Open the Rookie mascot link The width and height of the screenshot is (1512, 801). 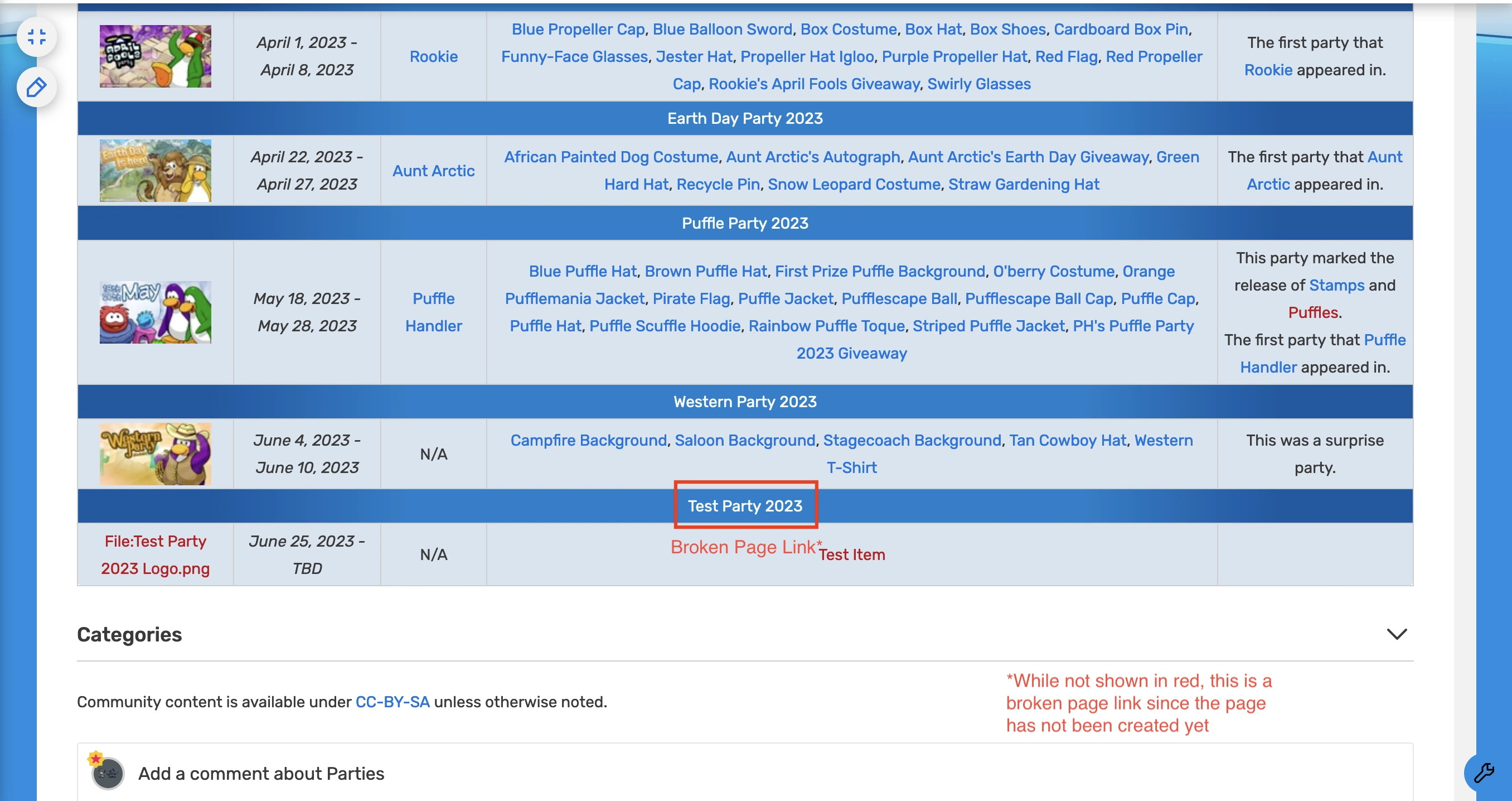pyautogui.click(x=433, y=56)
